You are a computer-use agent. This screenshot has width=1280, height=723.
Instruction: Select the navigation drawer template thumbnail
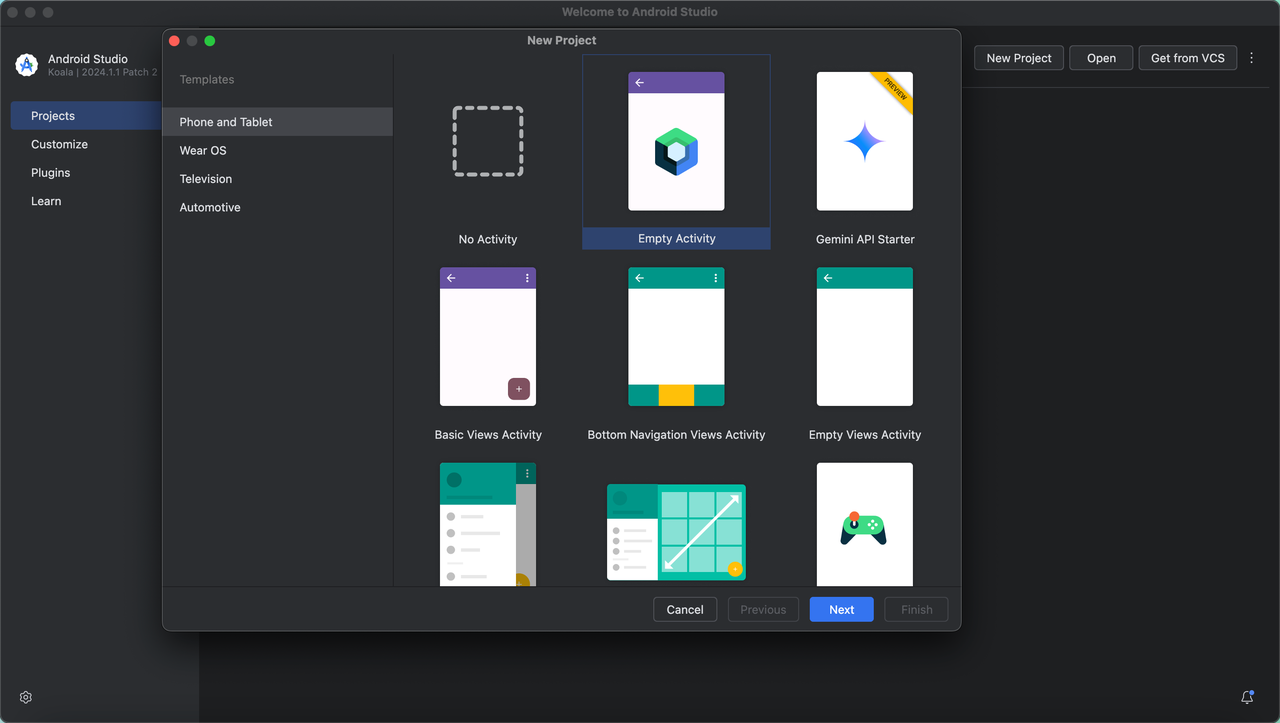pyautogui.click(x=488, y=524)
